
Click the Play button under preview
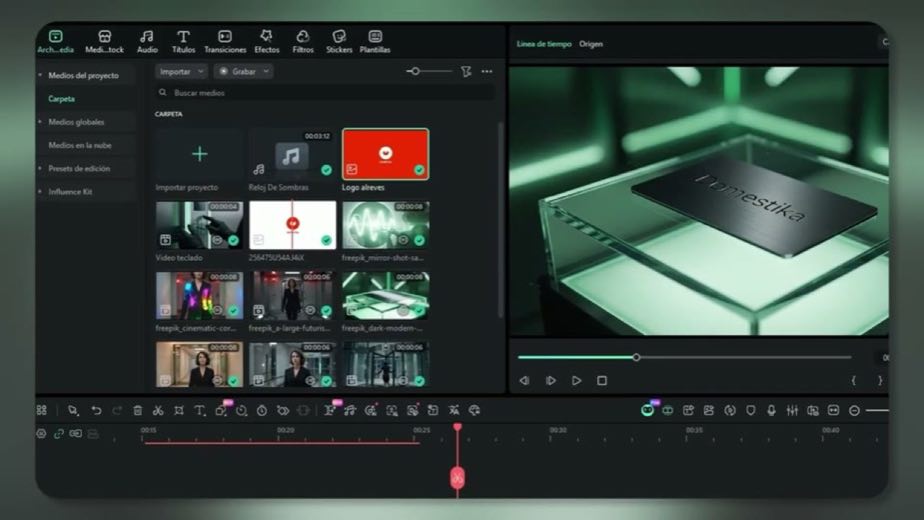pyautogui.click(x=576, y=381)
